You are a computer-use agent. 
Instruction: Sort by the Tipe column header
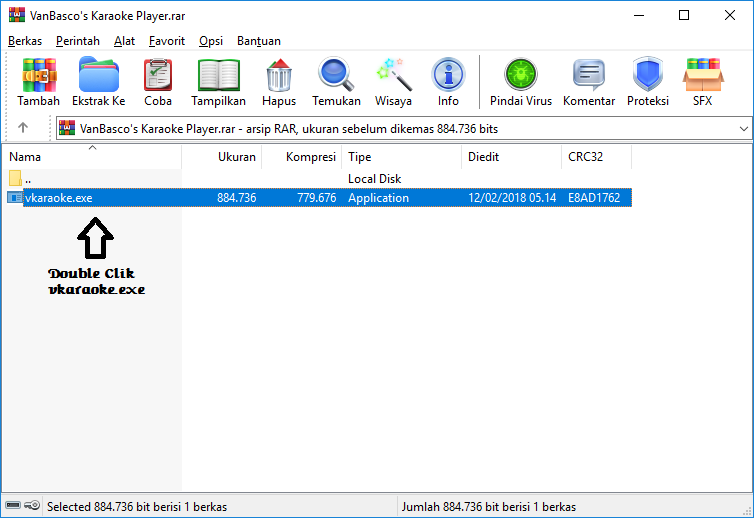(402, 157)
